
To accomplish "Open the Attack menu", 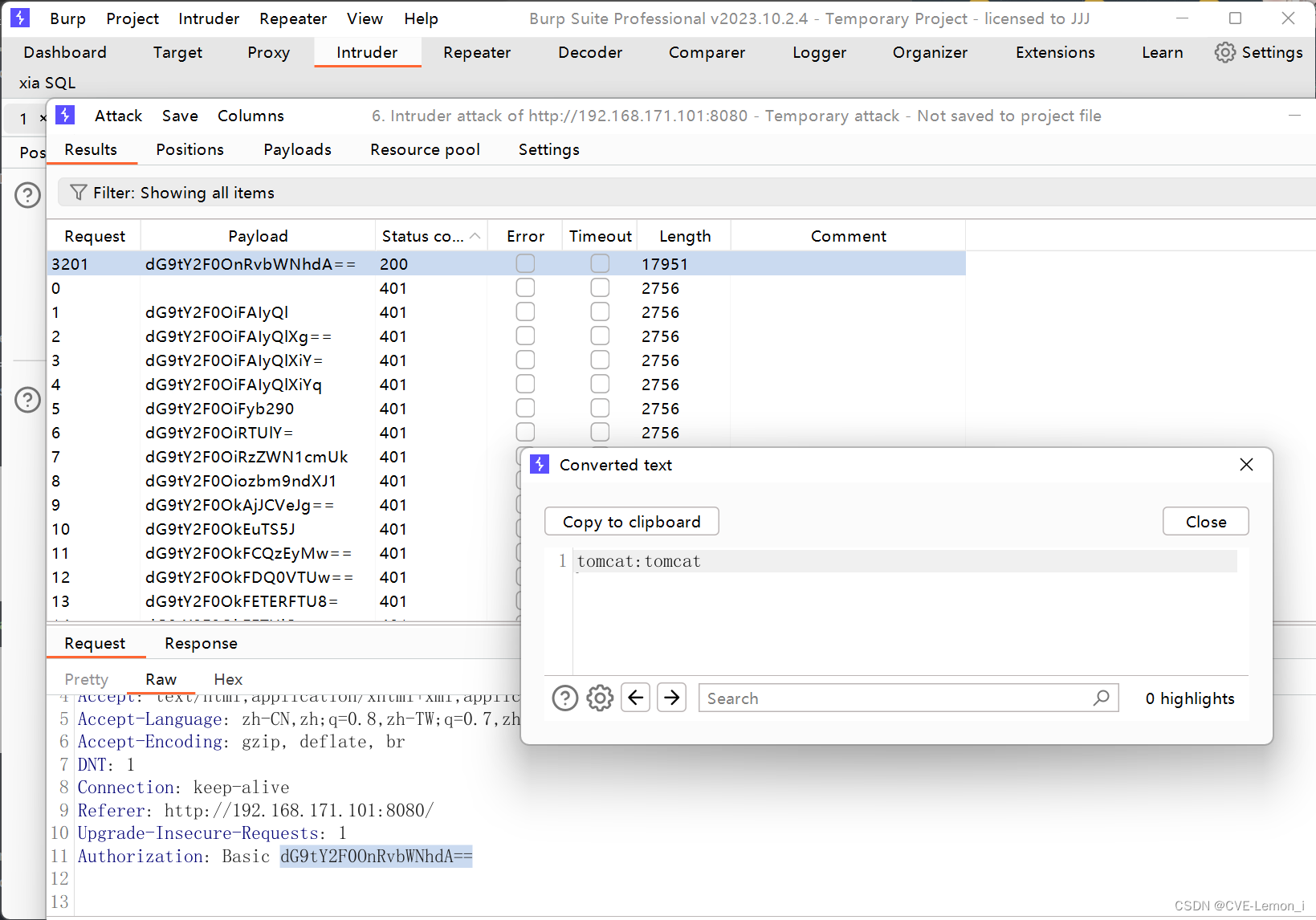I will [118, 116].
